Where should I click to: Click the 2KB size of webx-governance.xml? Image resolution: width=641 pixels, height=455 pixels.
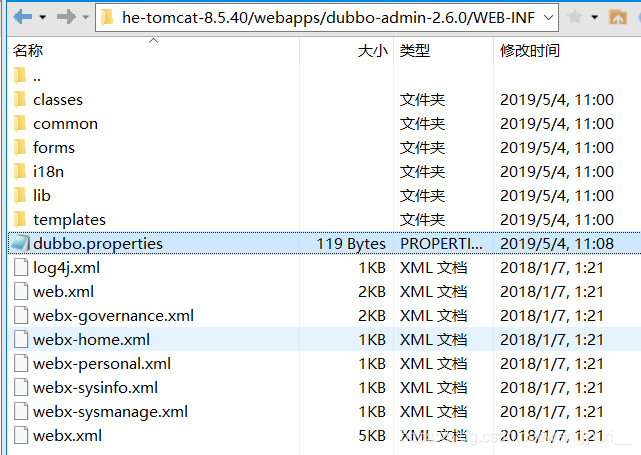372,316
